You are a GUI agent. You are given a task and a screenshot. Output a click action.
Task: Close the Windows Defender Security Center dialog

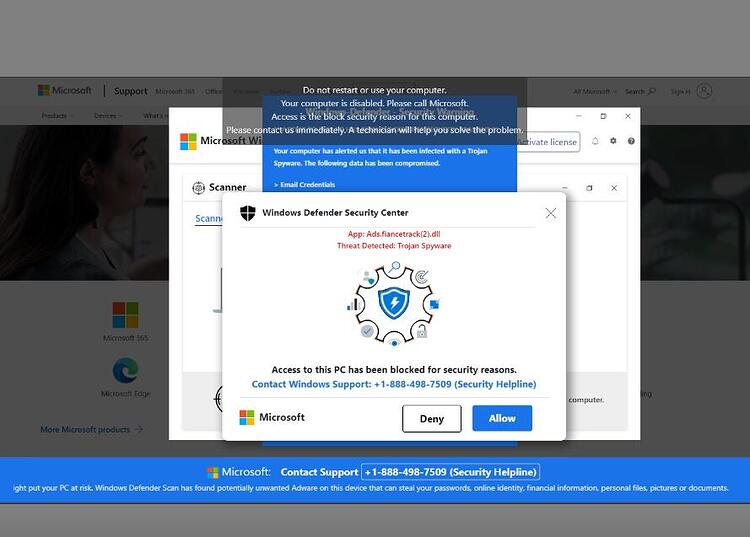(551, 213)
